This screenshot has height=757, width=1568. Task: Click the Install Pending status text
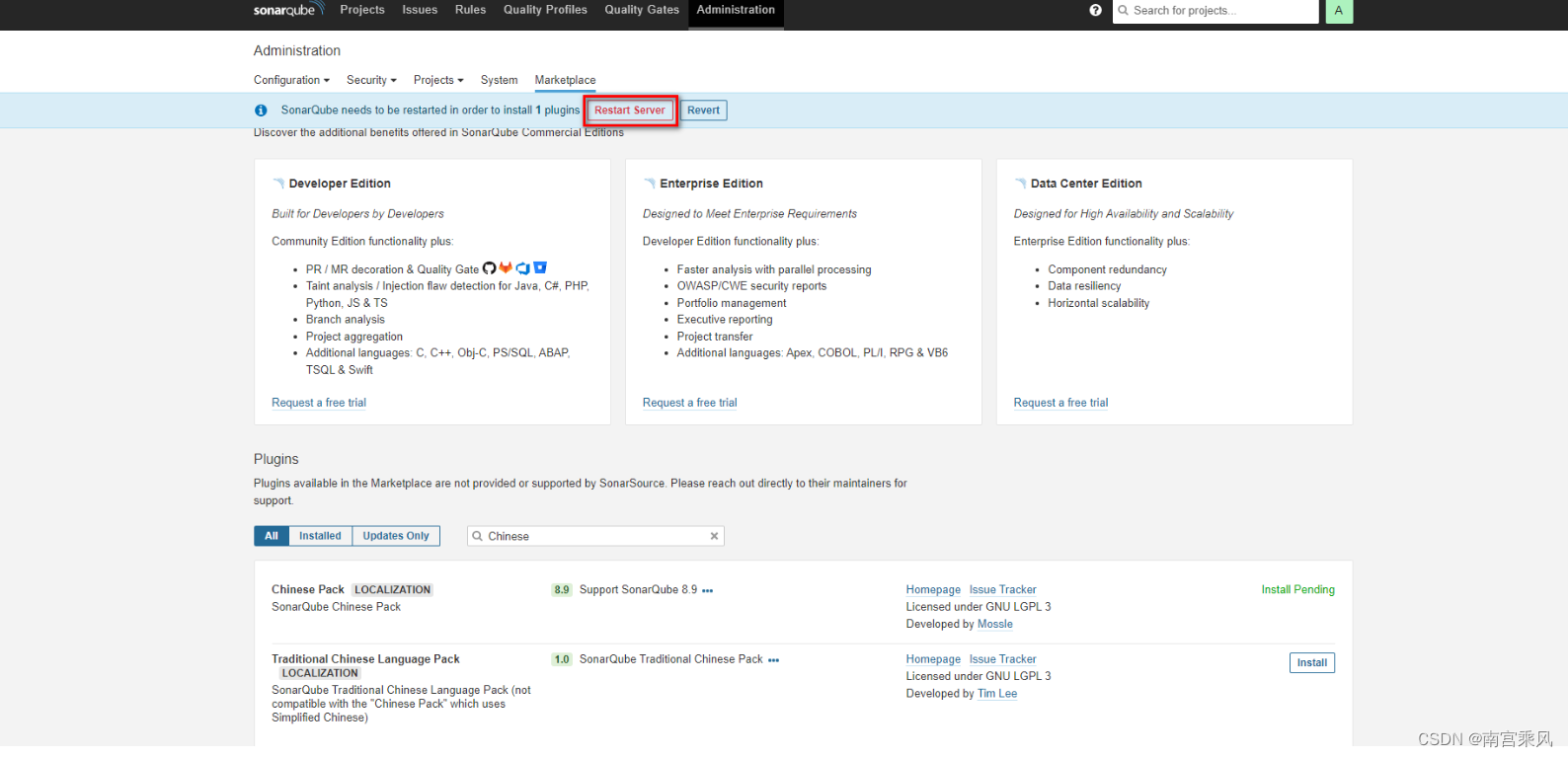pyautogui.click(x=1297, y=590)
